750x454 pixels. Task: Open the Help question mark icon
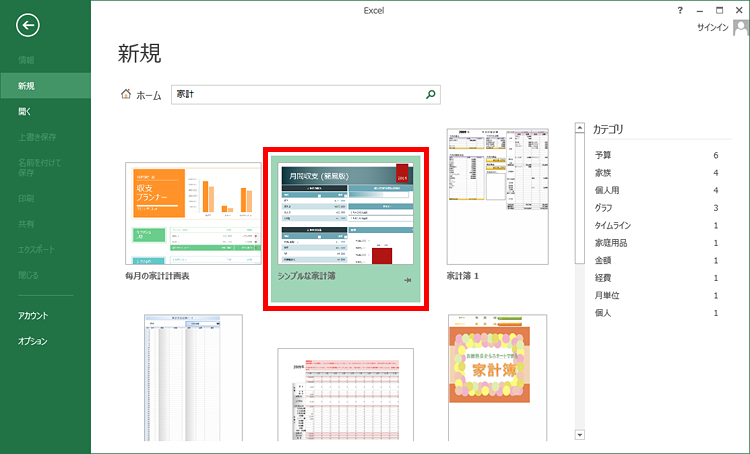[681, 10]
